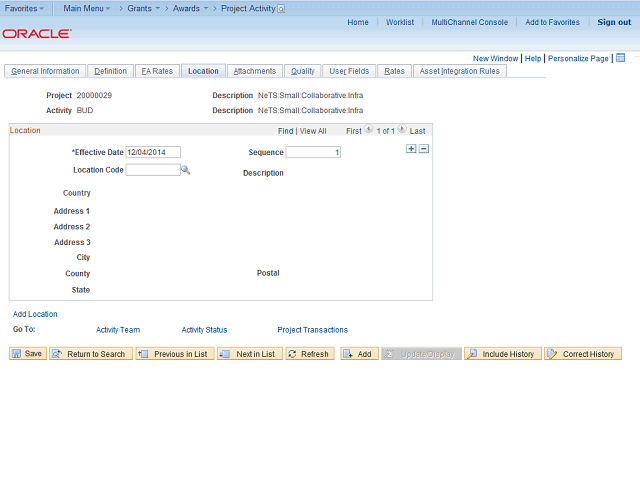Open the Worklist link
Viewport: 640px width, 480px height.
[400, 22]
